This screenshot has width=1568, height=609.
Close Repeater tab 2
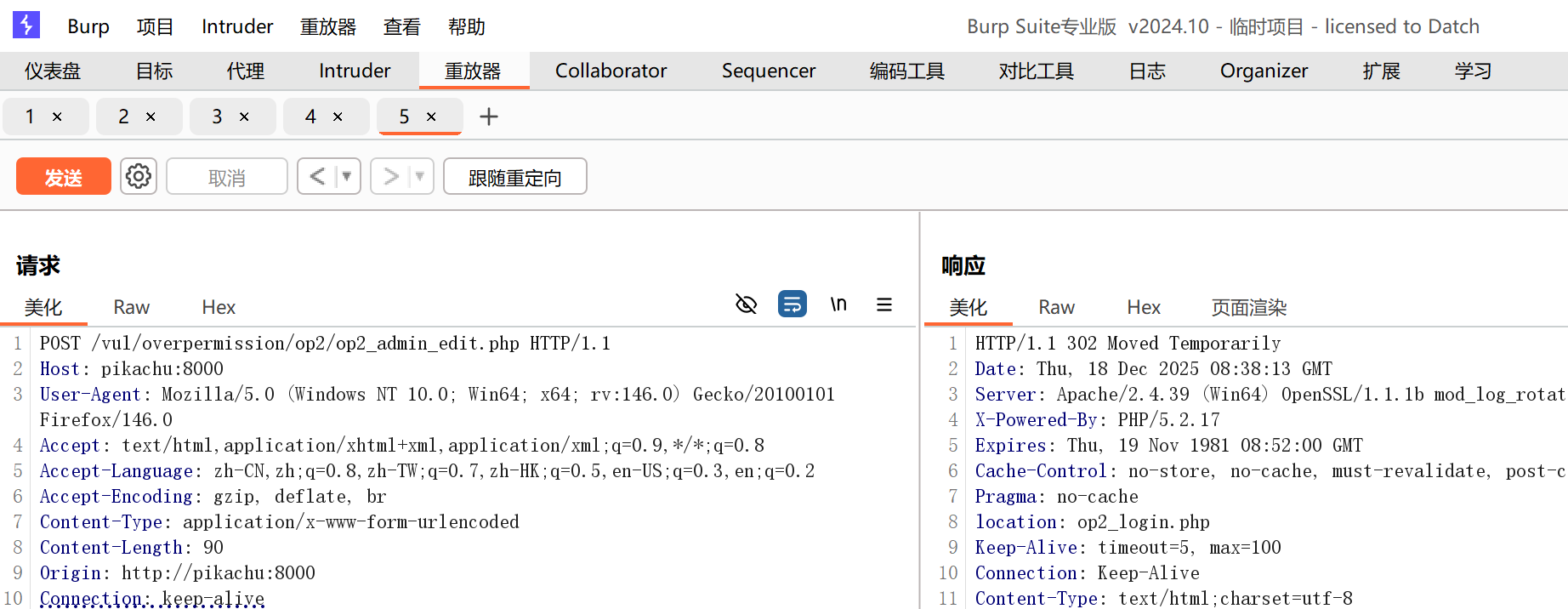point(151,117)
